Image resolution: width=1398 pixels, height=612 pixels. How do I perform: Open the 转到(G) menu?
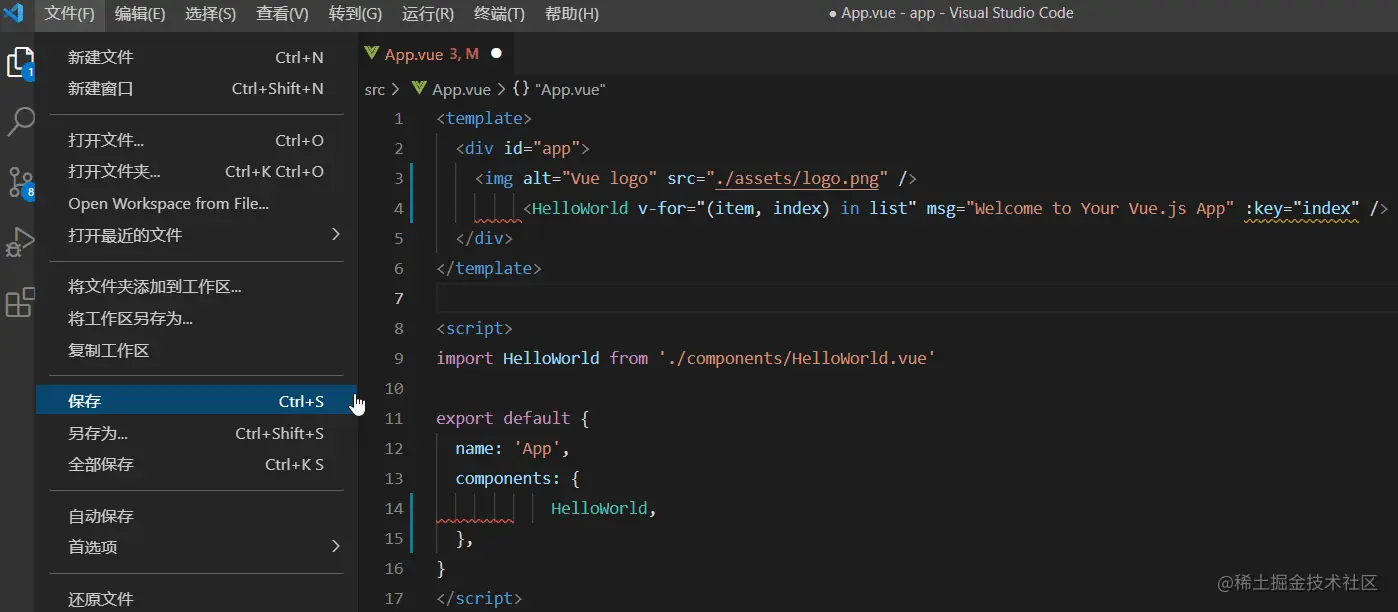coord(355,14)
